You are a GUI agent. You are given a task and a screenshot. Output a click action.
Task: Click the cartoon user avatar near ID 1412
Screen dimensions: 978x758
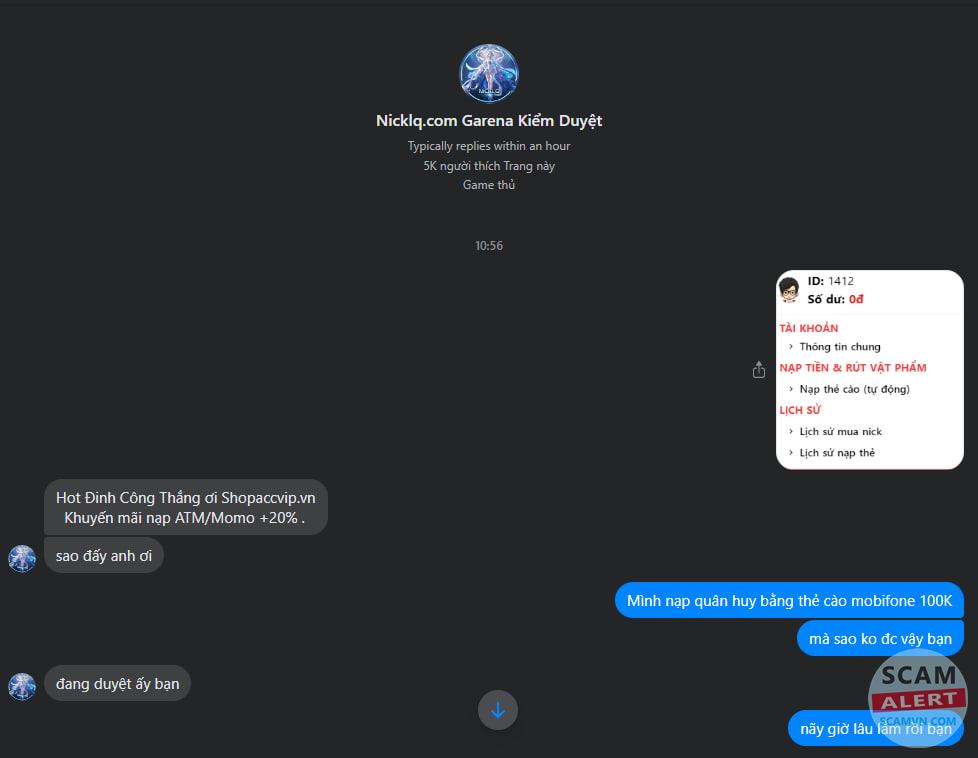pyautogui.click(x=790, y=290)
